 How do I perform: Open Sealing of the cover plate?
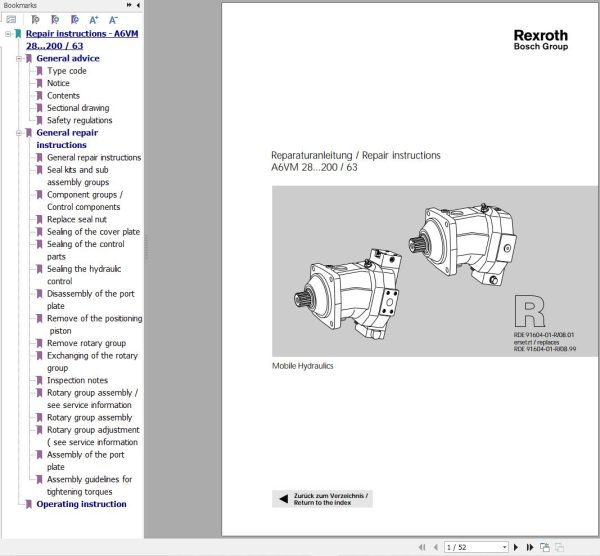point(93,232)
